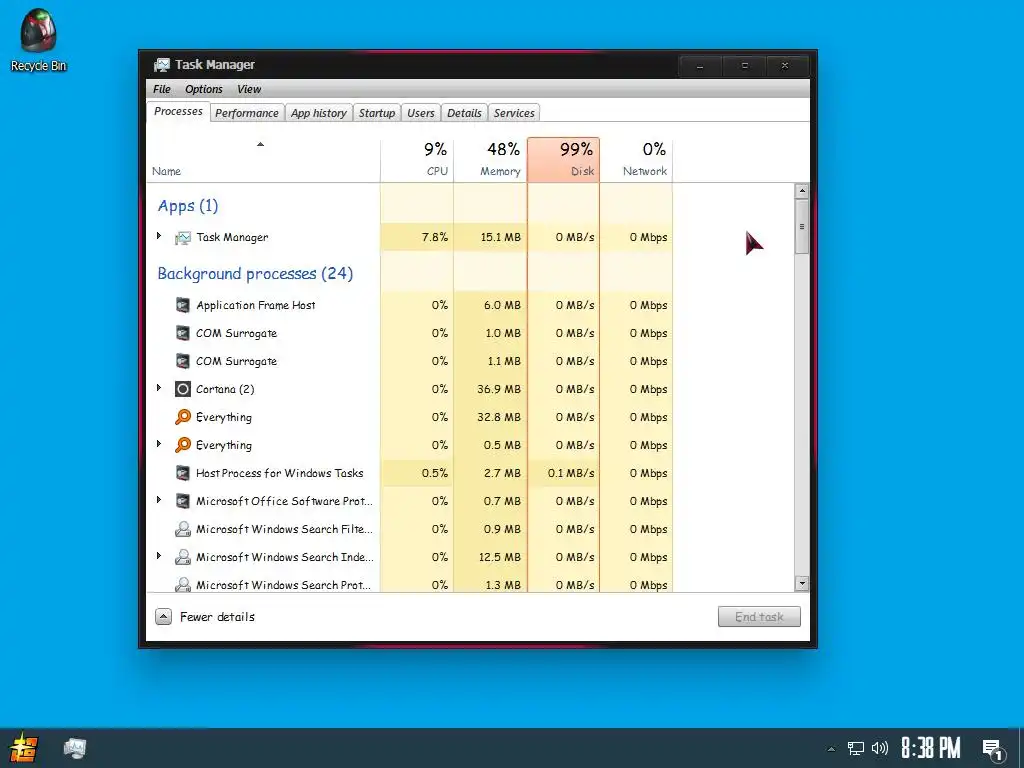Open the network icon in system tray
The height and width of the screenshot is (768, 1024).
point(856,748)
